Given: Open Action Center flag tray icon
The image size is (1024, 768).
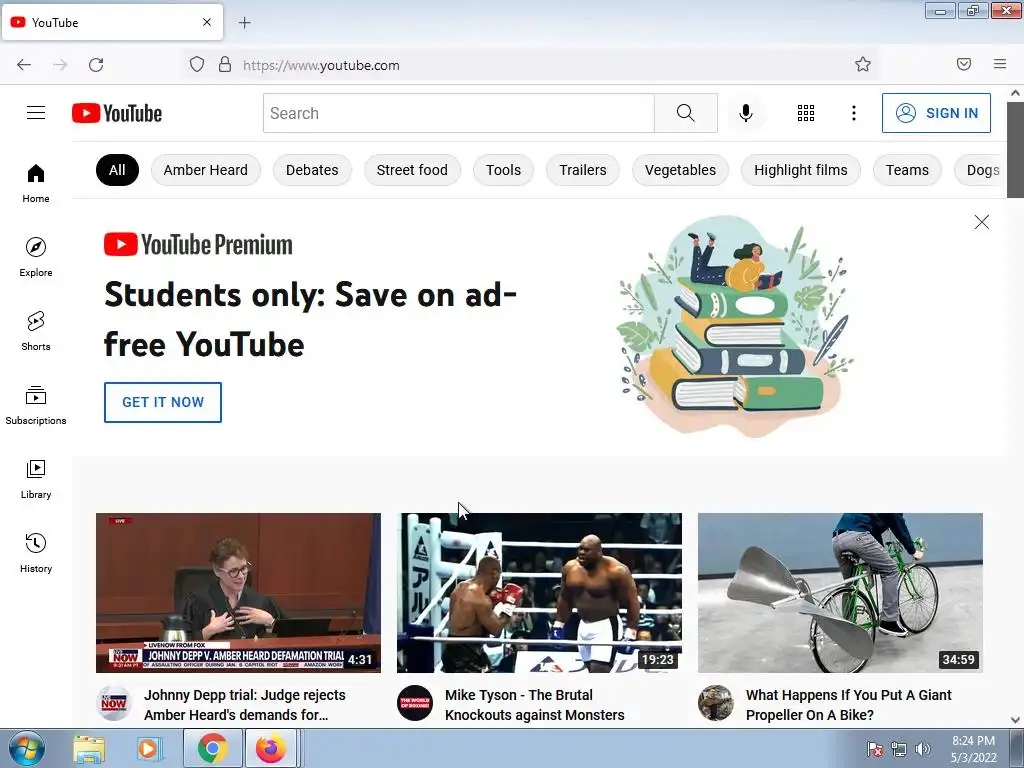Looking at the screenshot, I should tap(875, 749).
